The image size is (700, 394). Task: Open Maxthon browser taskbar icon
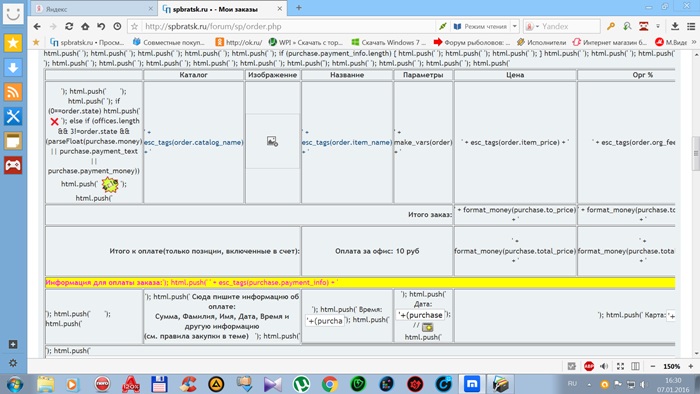[471, 384]
